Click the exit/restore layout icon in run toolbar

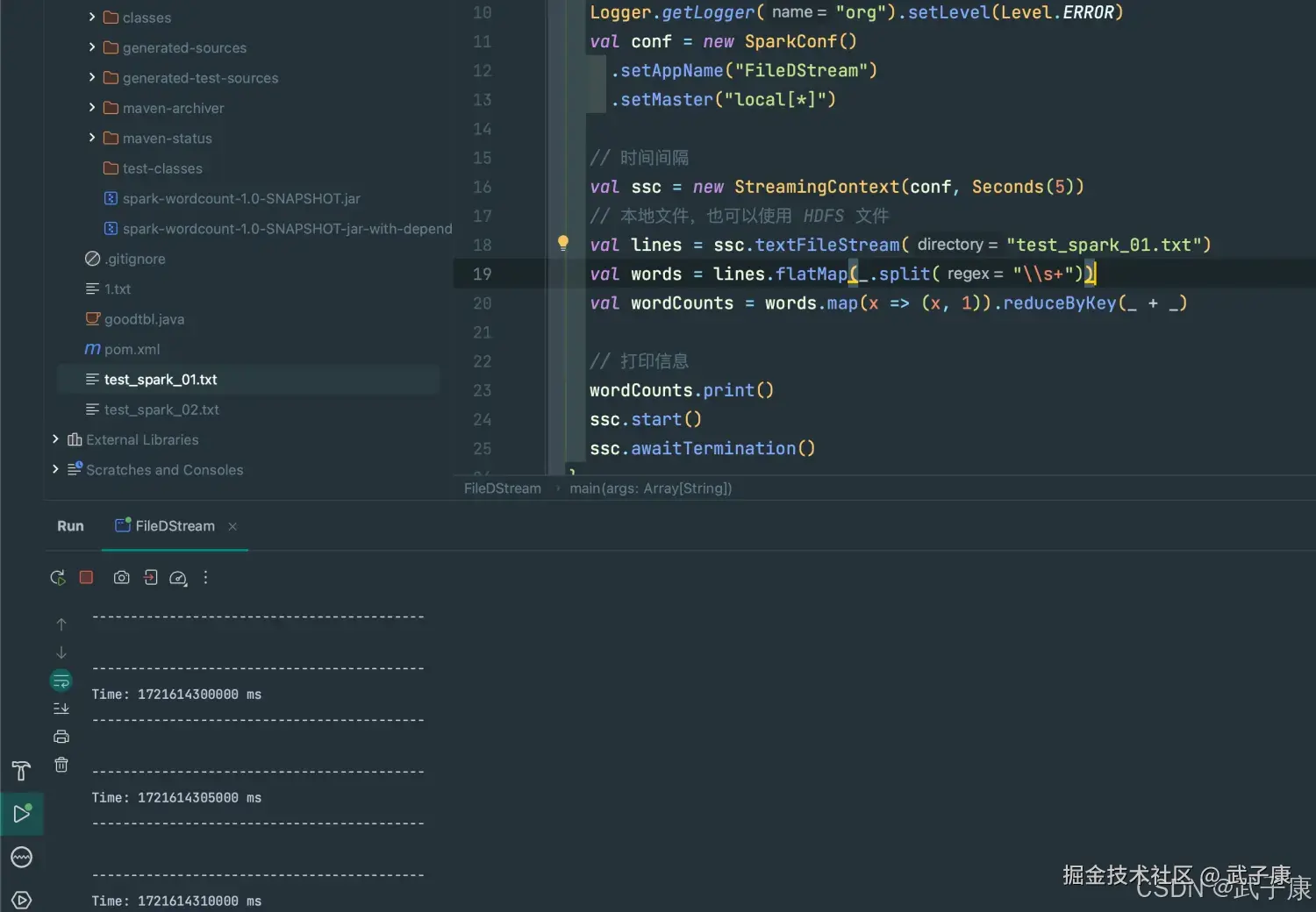[150, 577]
